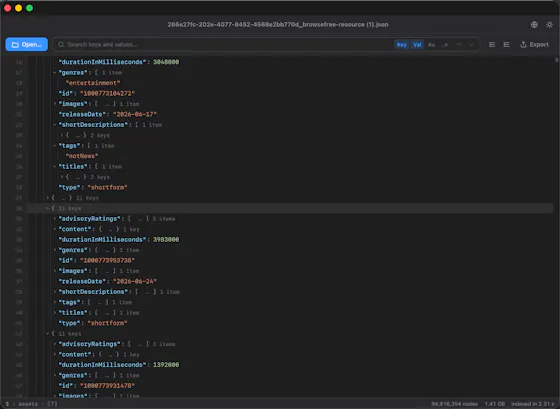Image resolution: width=560 pixels, height=409 pixels.
Task: Open a file with the Open button
Action: 27,45
